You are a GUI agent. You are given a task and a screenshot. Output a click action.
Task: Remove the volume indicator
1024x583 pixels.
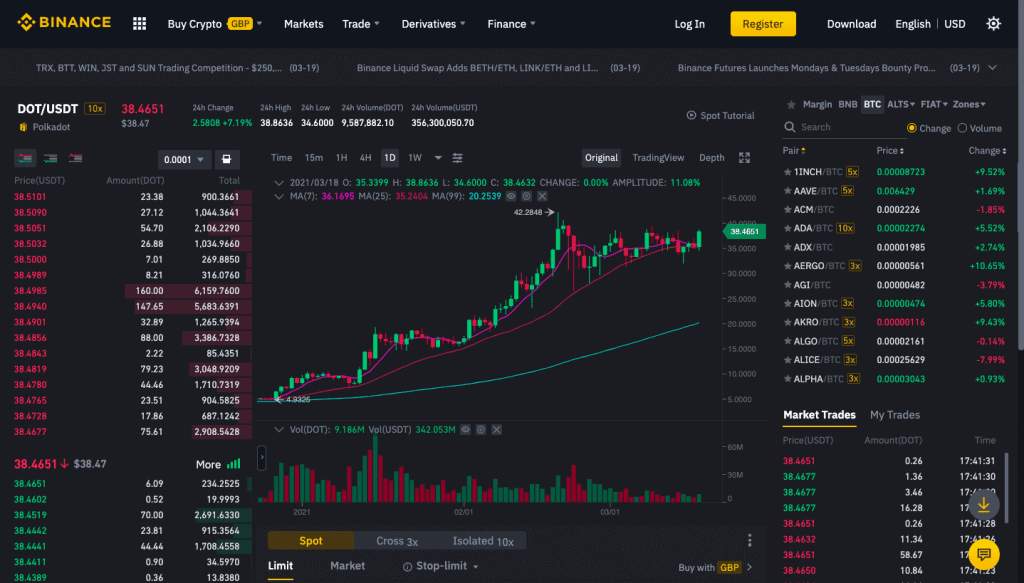[x=496, y=430]
